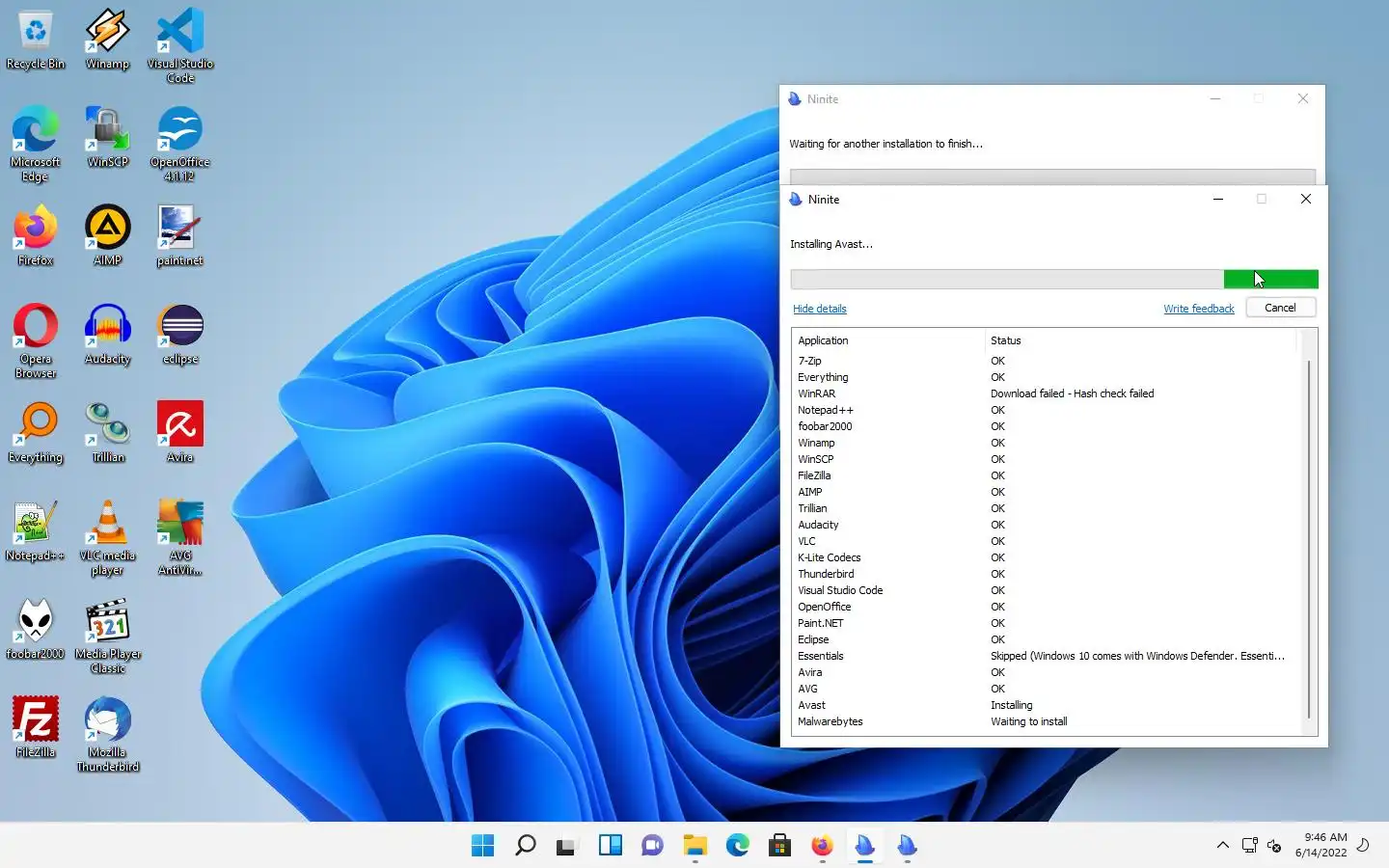Click 'Waiting to install' status text
1389x868 pixels.
[x=1028, y=721]
